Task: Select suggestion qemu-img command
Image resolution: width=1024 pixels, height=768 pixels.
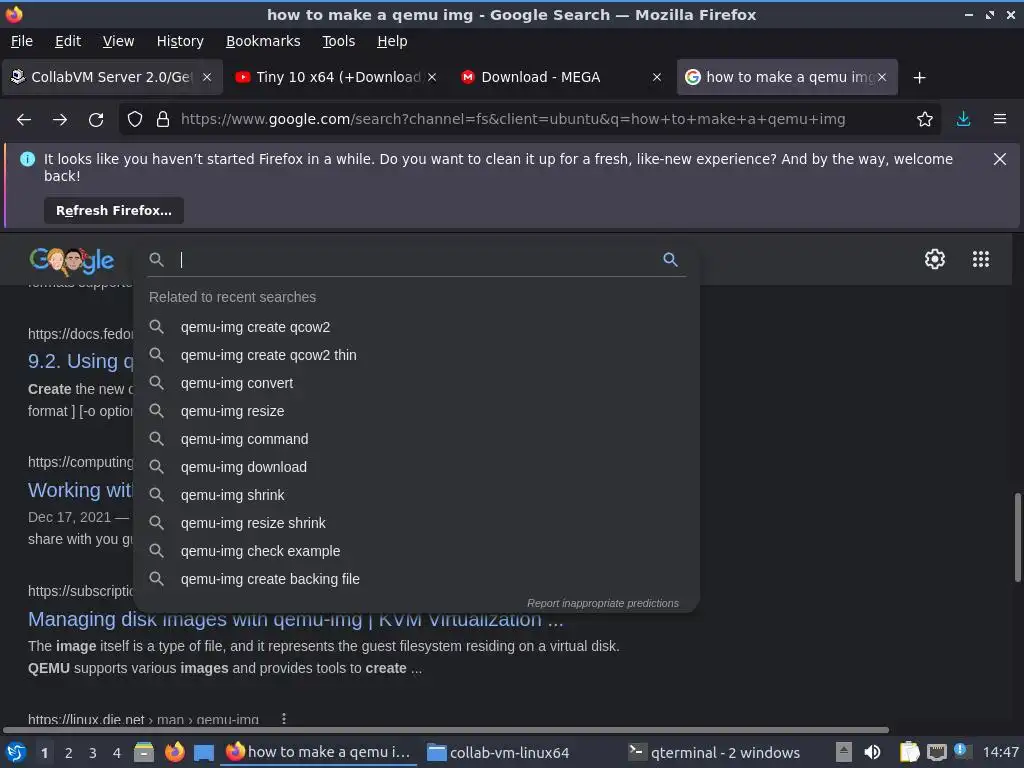Action: point(416,440)
